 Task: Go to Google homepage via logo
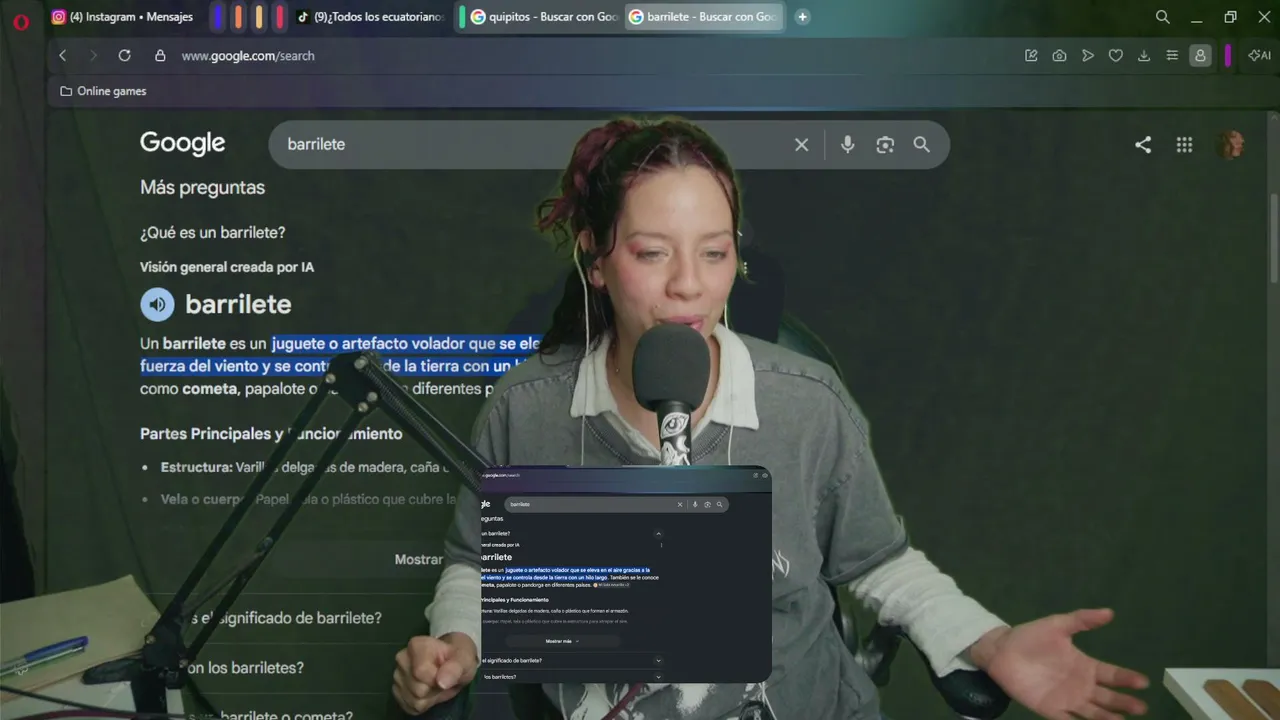[182, 144]
